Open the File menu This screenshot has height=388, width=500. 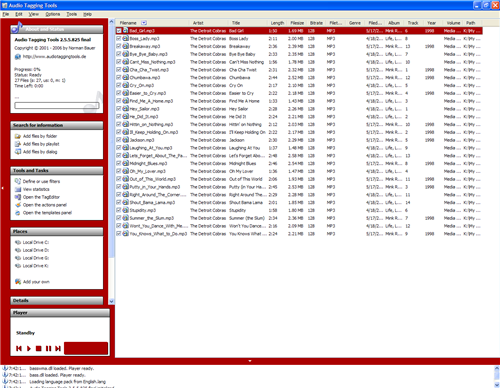[x=6, y=14]
